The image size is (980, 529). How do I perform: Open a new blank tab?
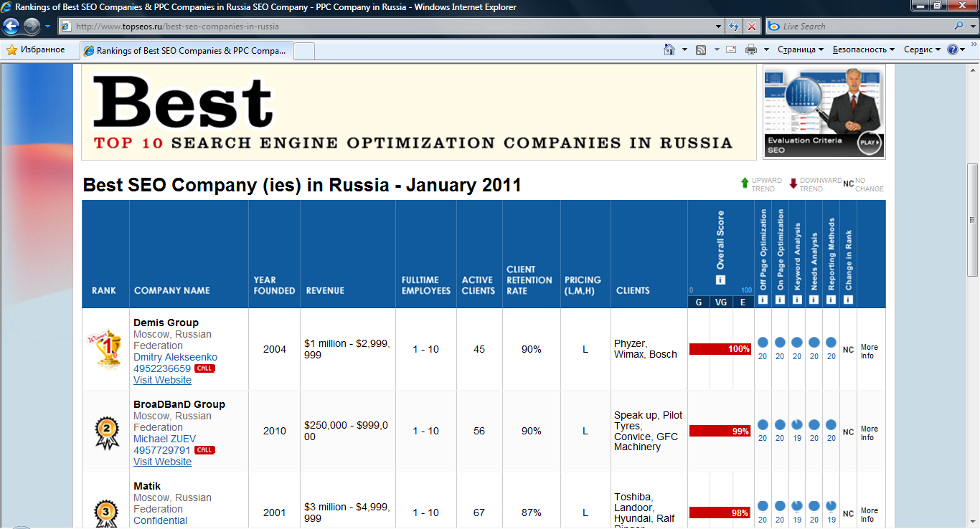click(x=304, y=51)
